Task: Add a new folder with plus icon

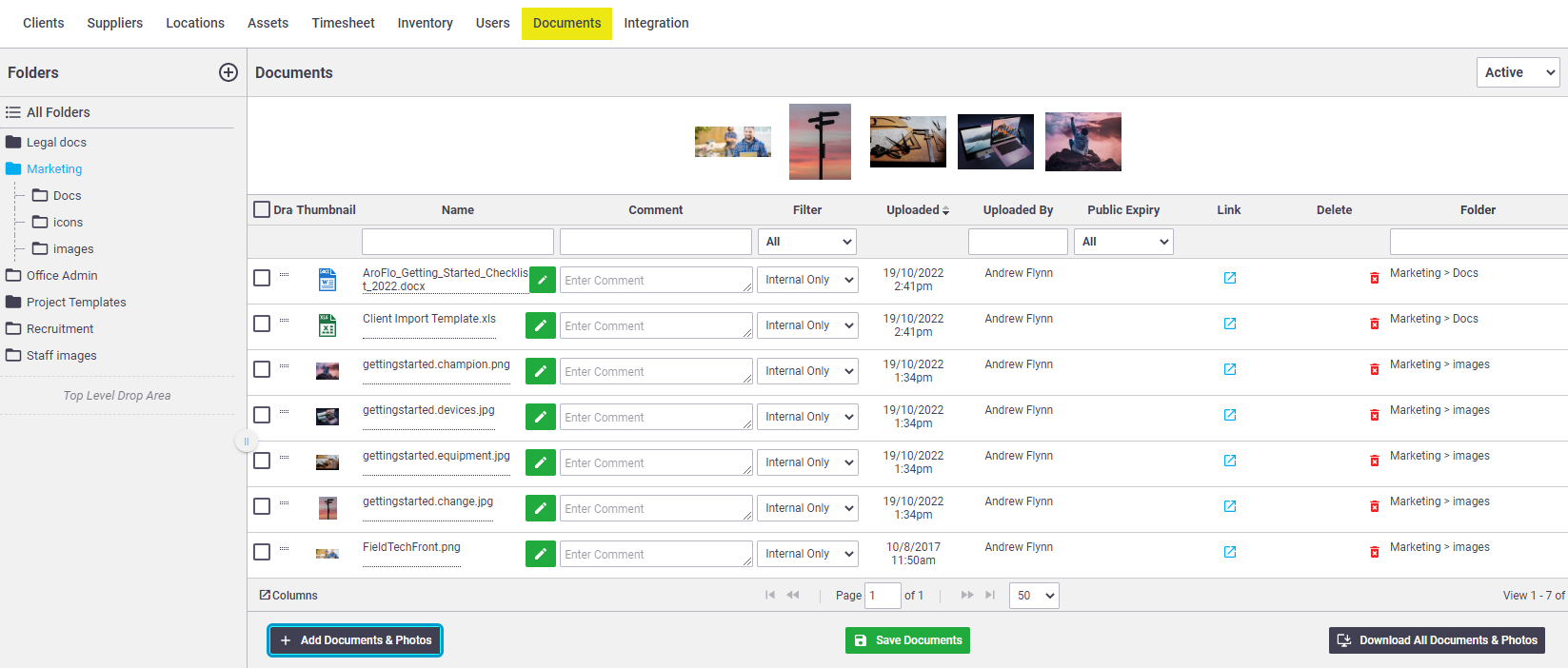Action: (x=228, y=72)
